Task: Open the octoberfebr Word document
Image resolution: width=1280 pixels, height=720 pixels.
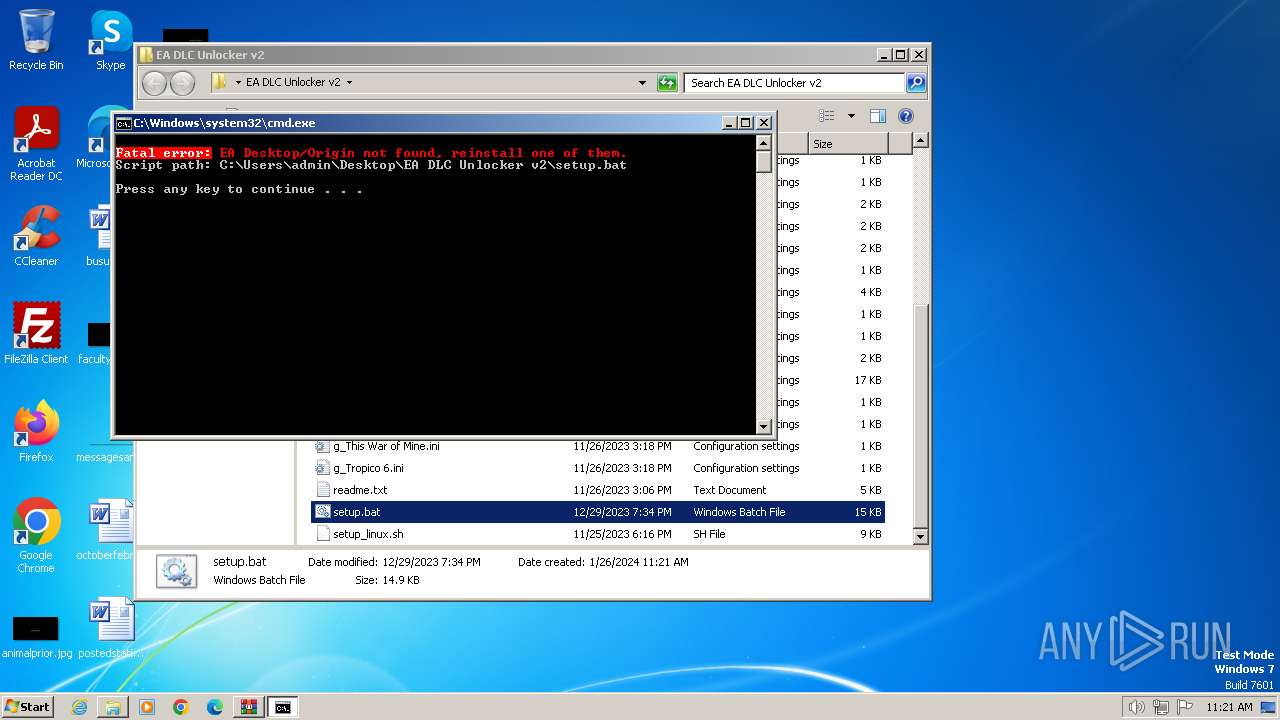Action: pyautogui.click(x=108, y=530)
